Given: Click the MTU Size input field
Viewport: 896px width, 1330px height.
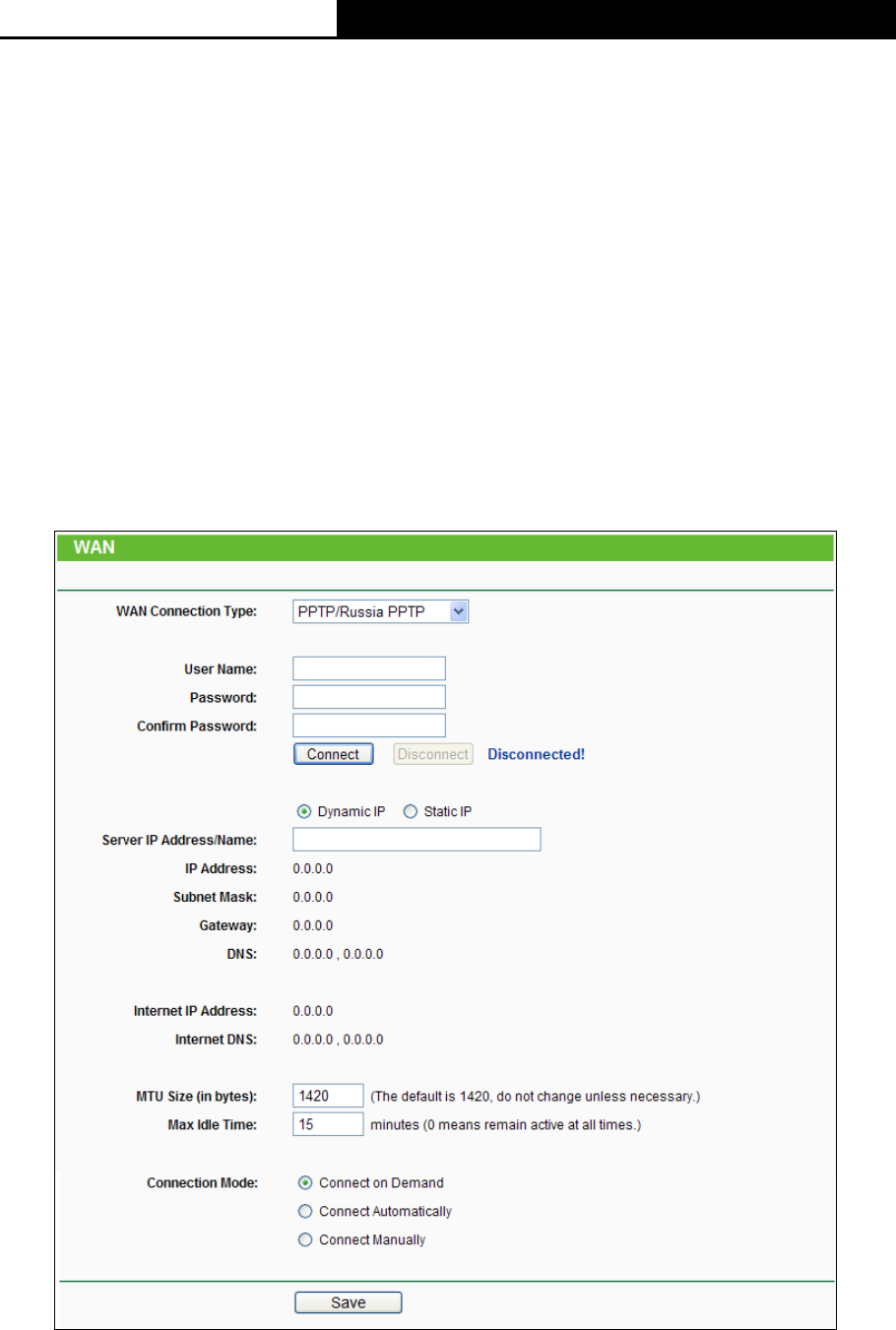Looking at the screenshot, I should [x=328, y=1096].
